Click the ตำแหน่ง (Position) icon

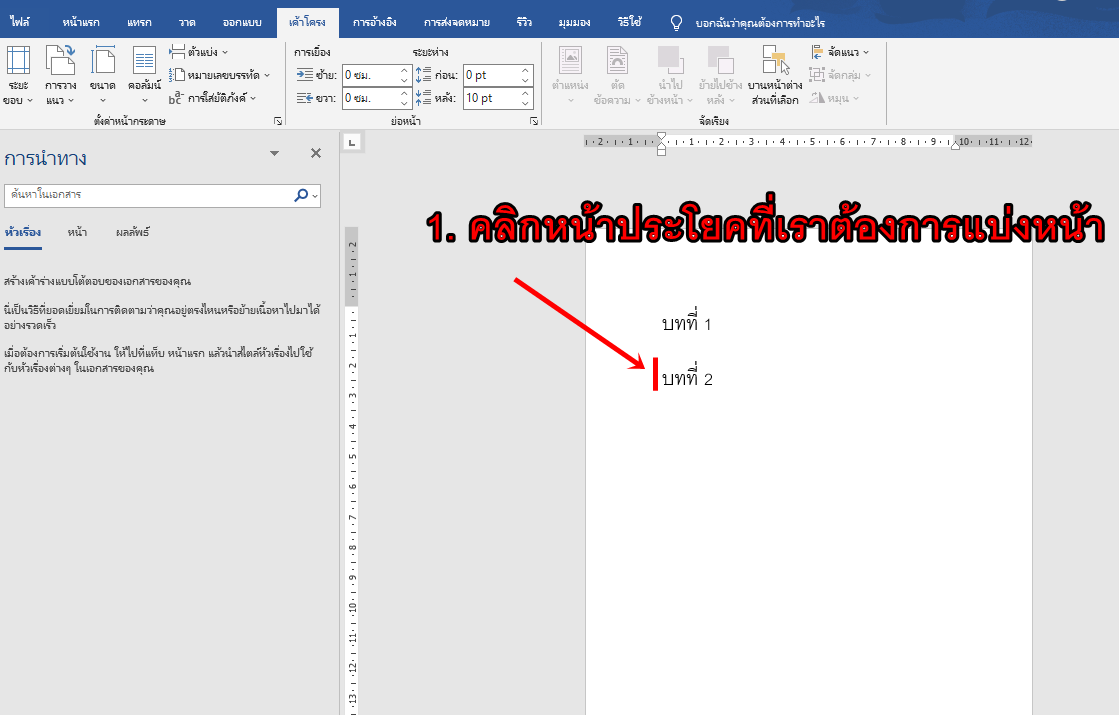coord(570,60)
